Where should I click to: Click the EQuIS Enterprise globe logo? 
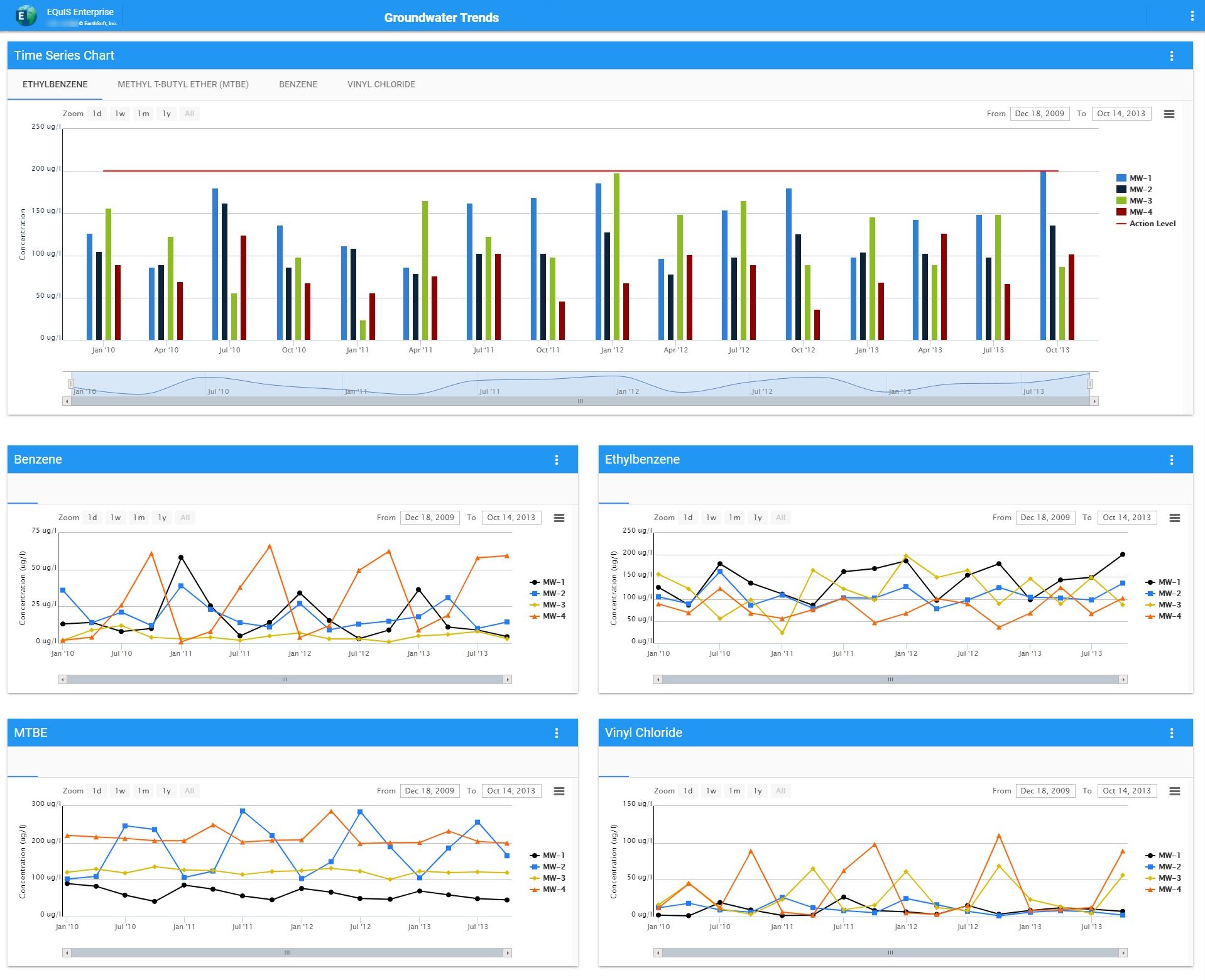point(25,16)
